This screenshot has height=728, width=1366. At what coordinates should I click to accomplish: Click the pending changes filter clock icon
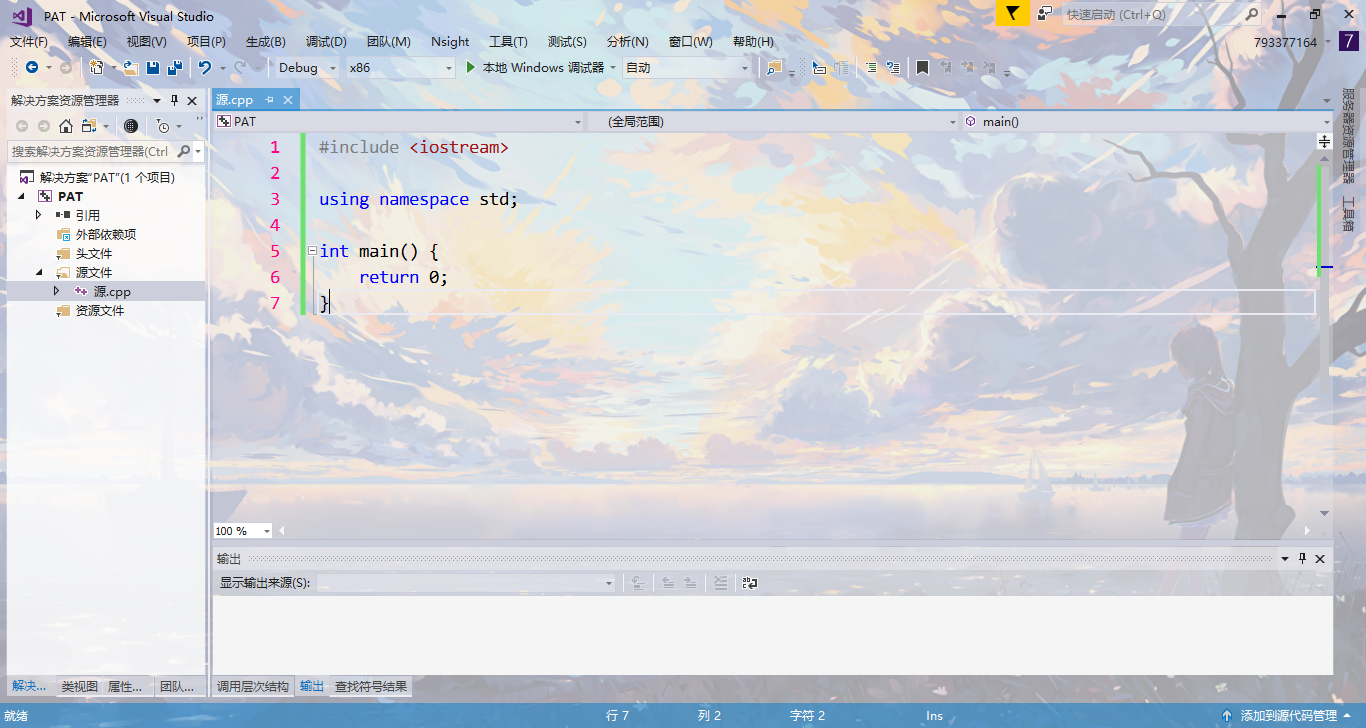(x=163, y=126)
